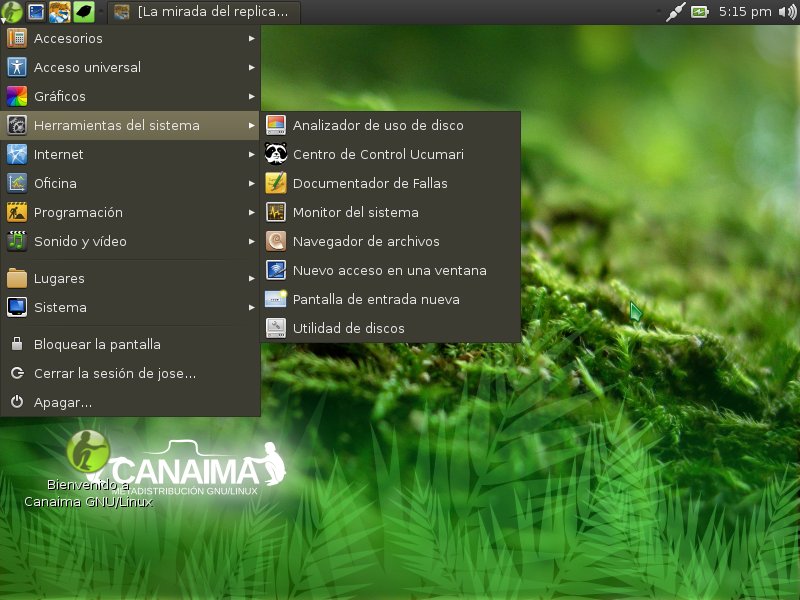Viewport: 800px width, 600px height.
Task: Open Analizador de uso de disco
Action: 377,126
